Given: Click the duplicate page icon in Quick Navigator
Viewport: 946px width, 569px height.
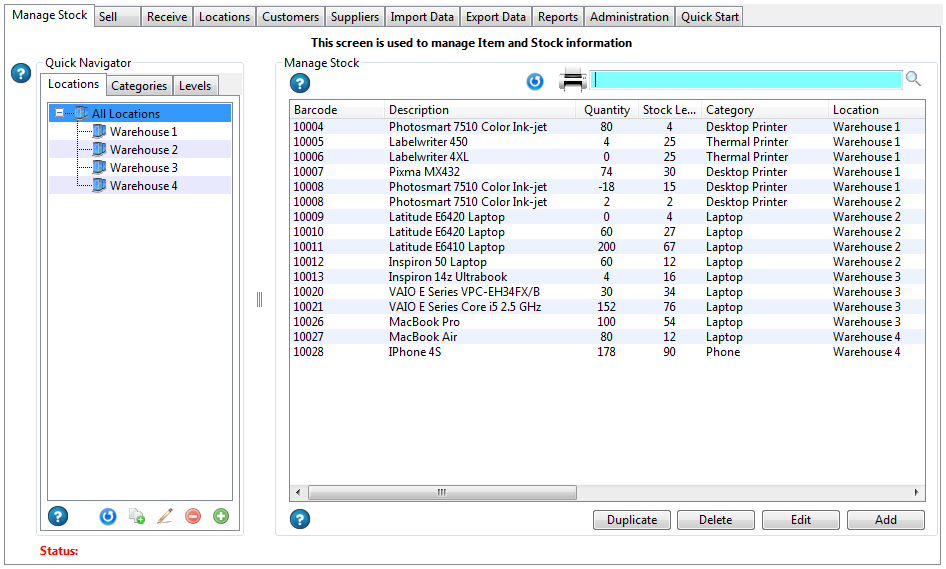Looking at the screenshot, I should pos(137,516).
